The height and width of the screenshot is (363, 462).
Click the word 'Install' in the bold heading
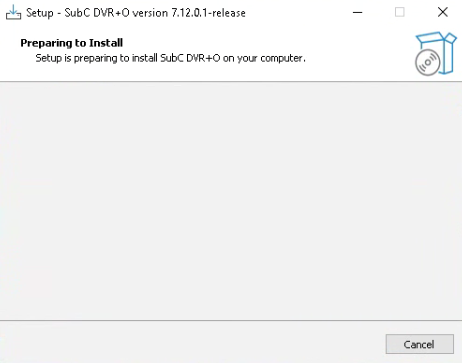click(106, 43)
